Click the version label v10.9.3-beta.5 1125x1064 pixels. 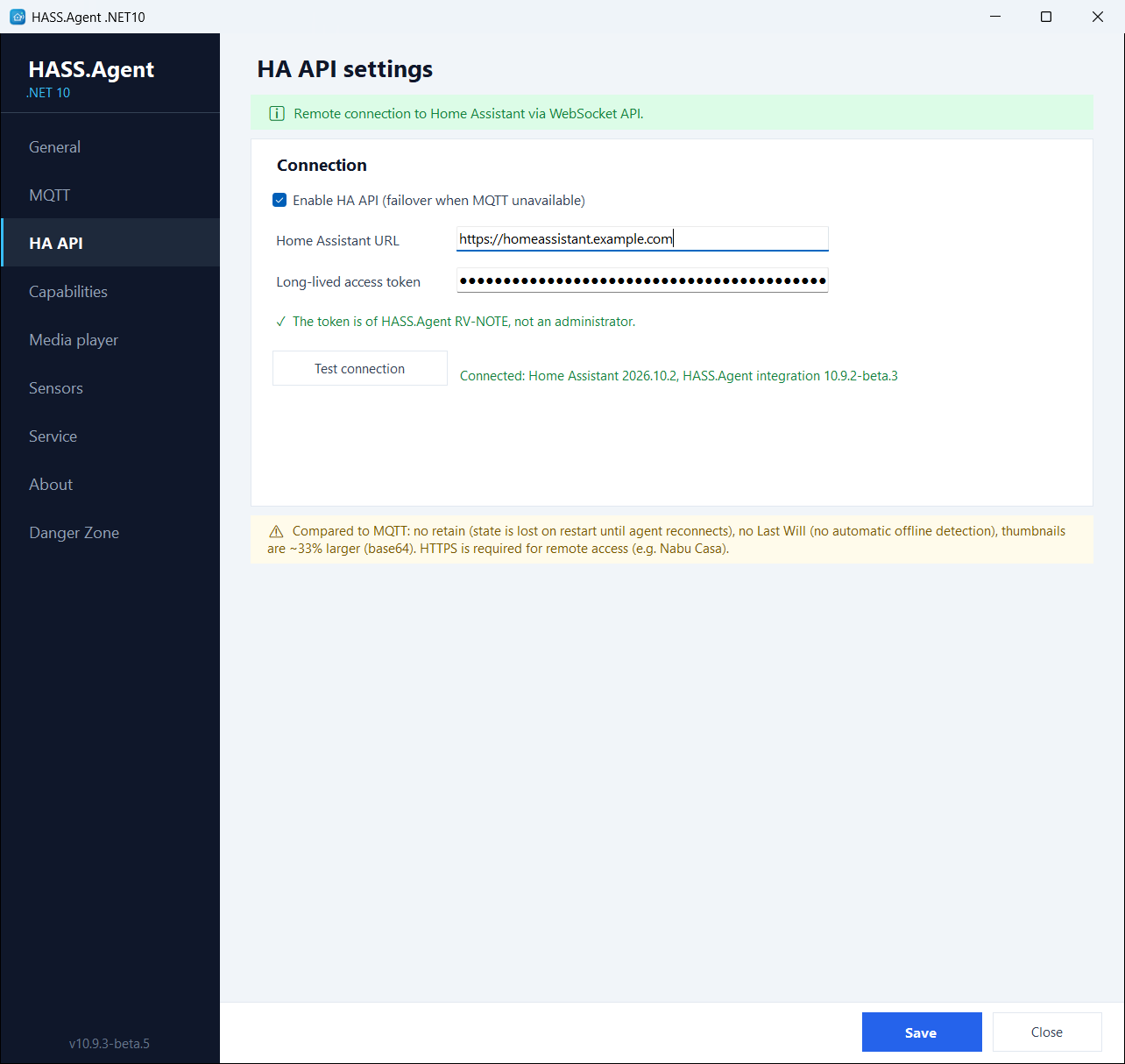click(x=110, y=1043)
